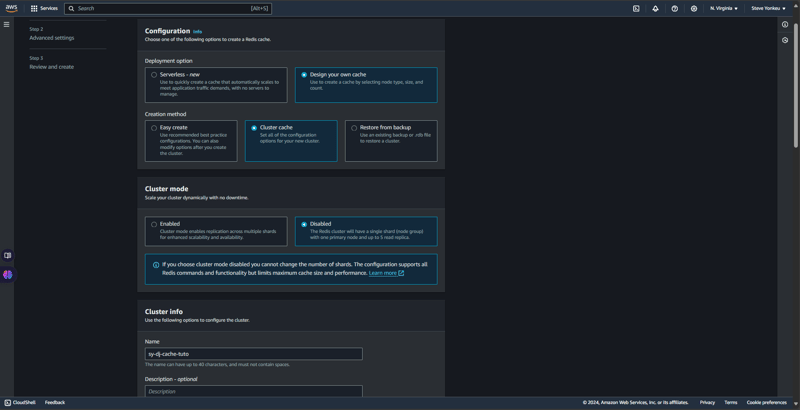This screenshot has width=800, height=410.
Task: Open the AWS console home logo
Action: pos(11,8)
